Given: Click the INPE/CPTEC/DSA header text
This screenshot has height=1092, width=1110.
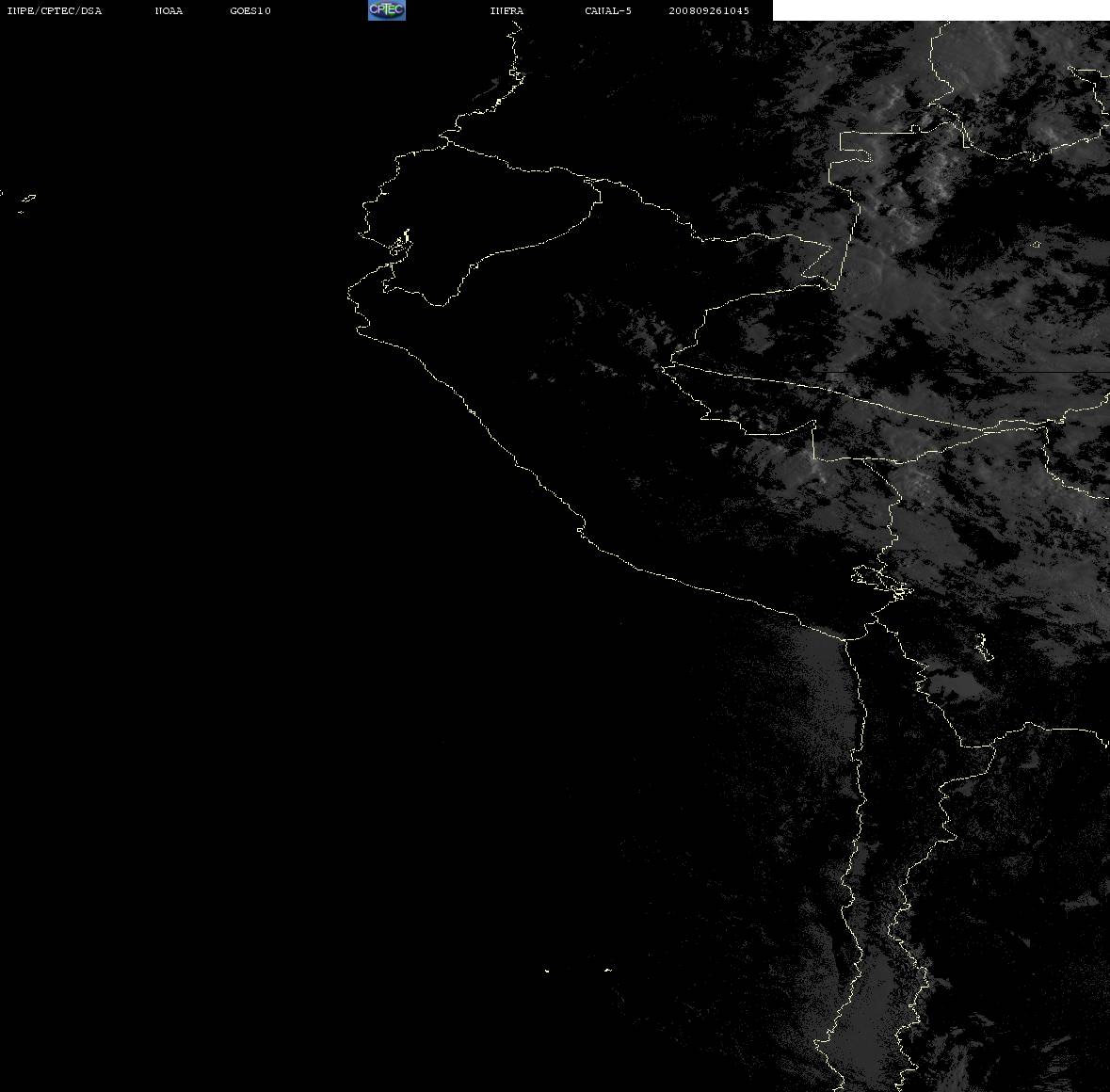Looking at the screenshot, I should point(55,10).
